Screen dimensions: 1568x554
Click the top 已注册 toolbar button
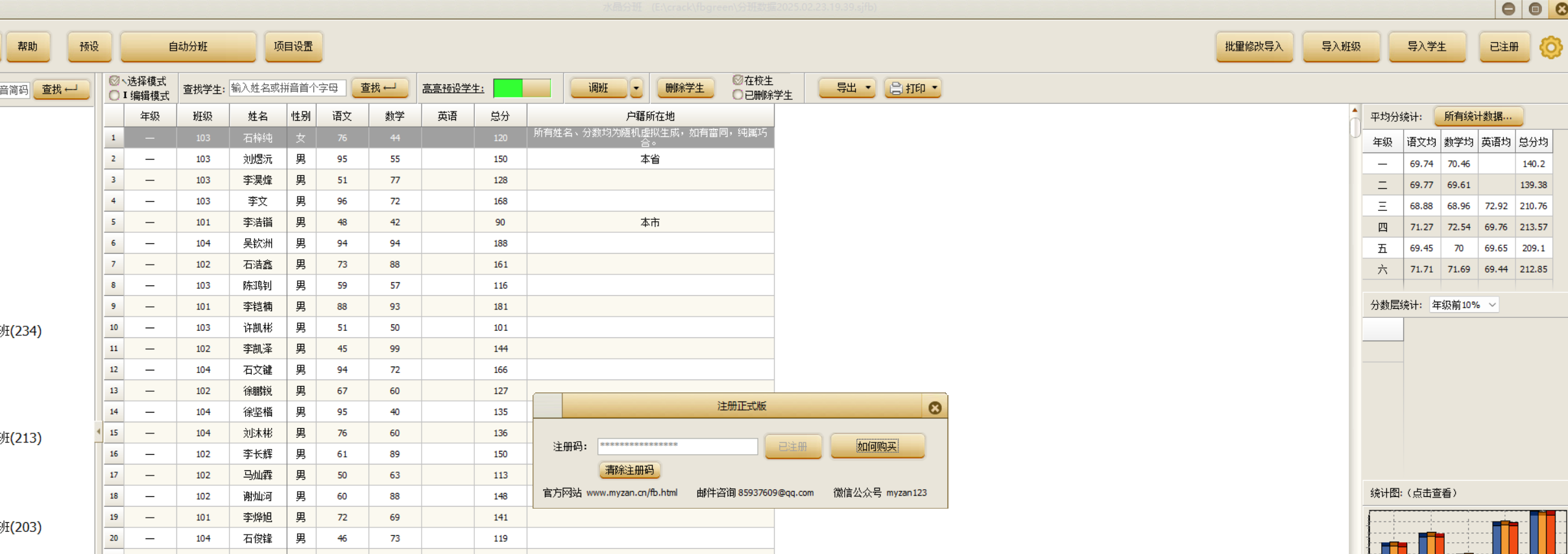[1504, 47]
